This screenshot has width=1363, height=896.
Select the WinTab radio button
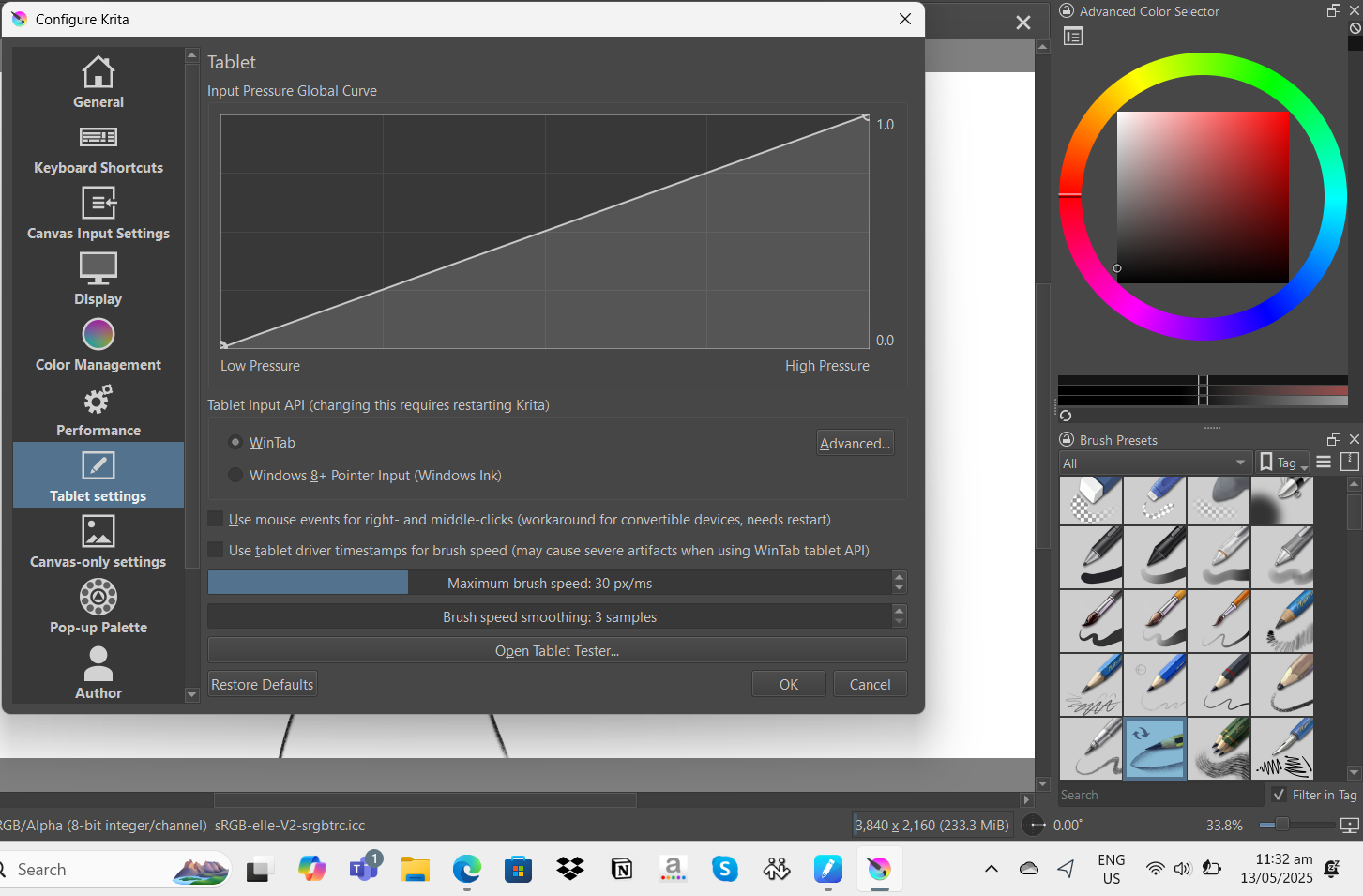[x=235, y=442]
